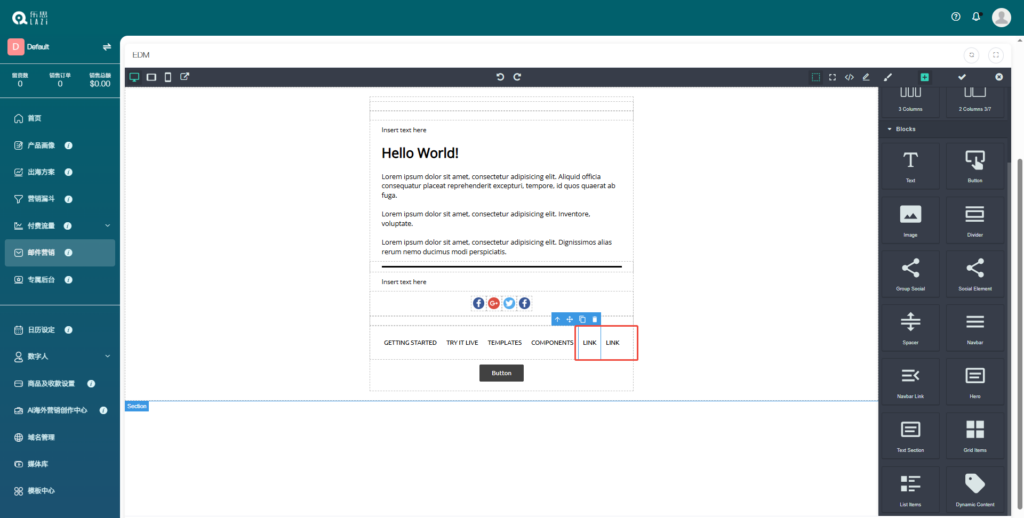Click the Hello World! heading text

tap(420, 153)
